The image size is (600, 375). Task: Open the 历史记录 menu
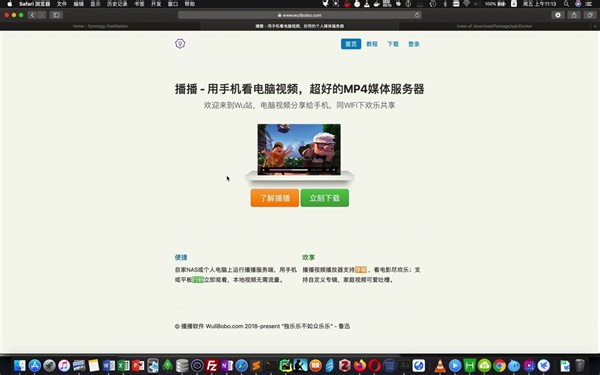[x=117, y=4]
